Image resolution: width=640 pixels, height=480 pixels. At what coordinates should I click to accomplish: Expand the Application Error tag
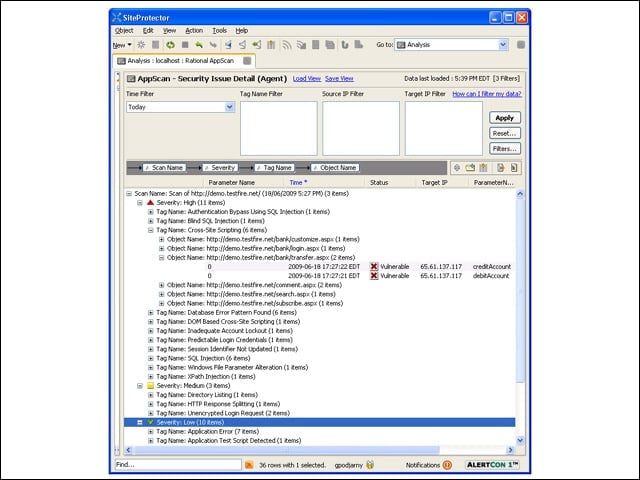(151, 431)
